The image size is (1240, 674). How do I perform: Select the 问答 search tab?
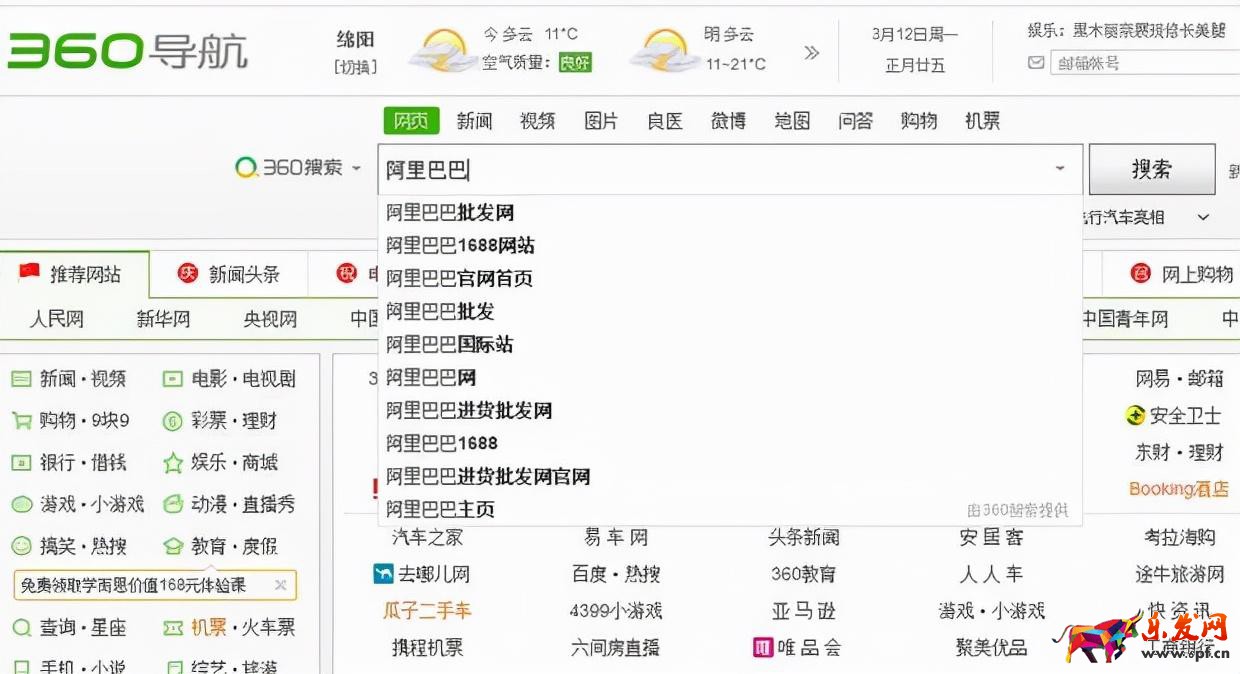pos(855,121)
